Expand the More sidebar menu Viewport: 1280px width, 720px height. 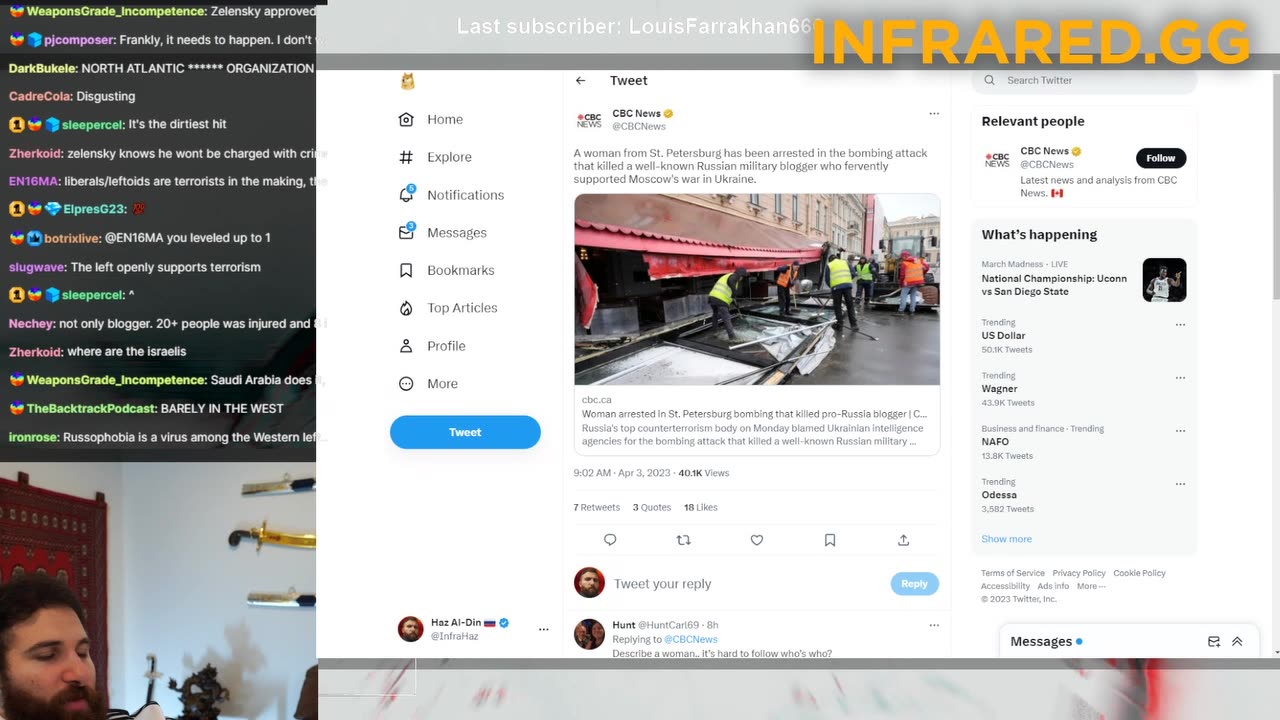coord(442,384)
